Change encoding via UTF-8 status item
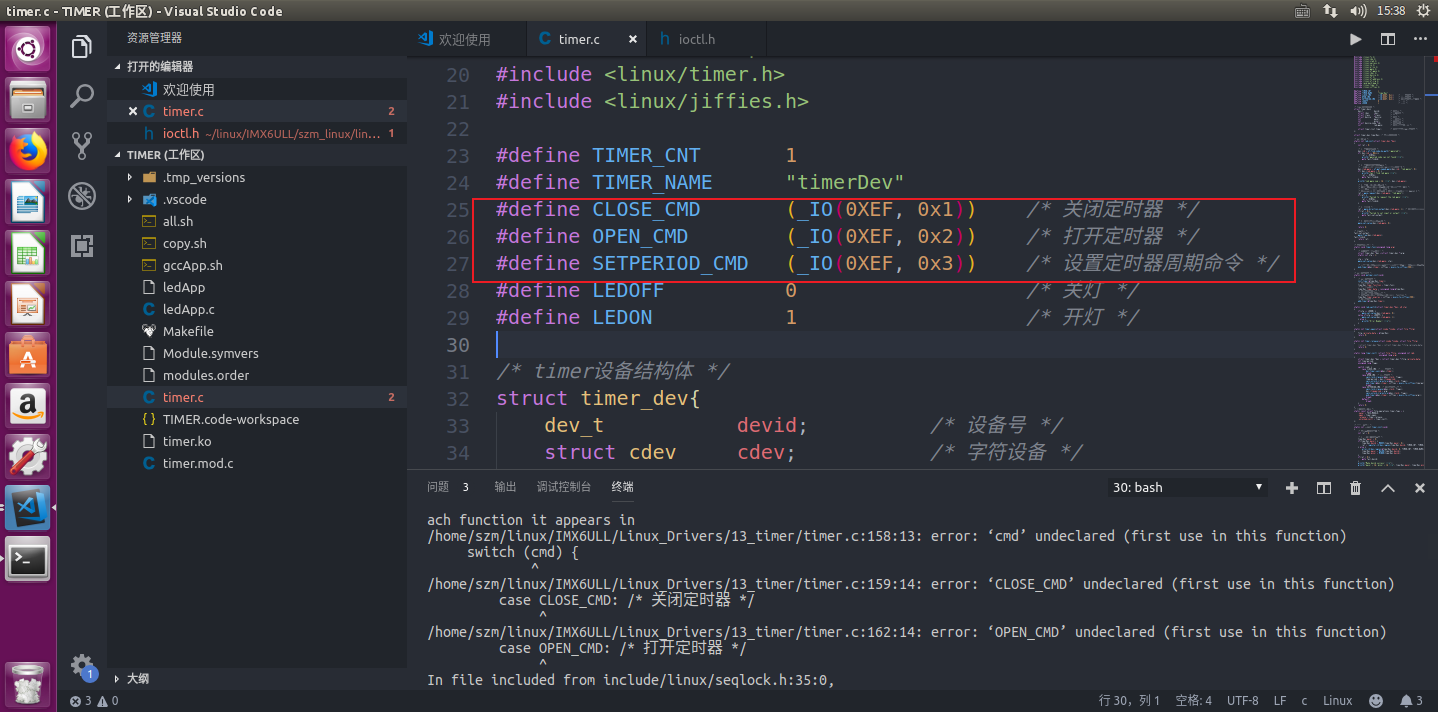Viewport: 1438px width, 712px height. pyautogui.click(x=1243, y=701)
